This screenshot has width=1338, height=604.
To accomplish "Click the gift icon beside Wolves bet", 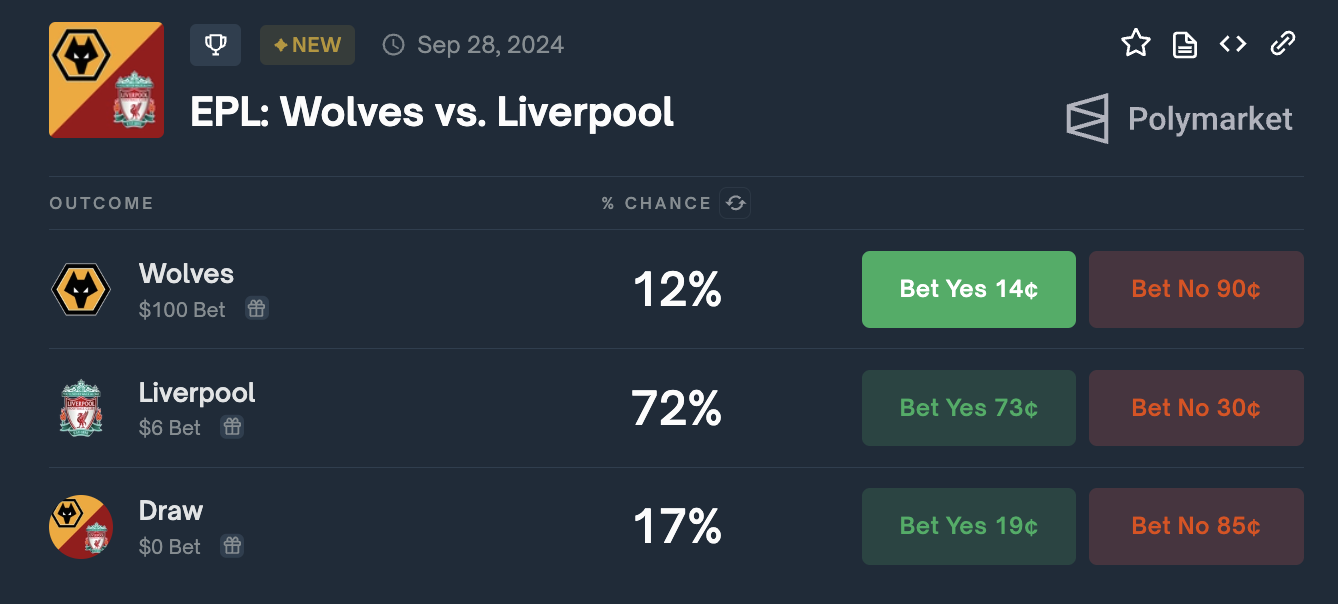I will (x=257, y=309).
